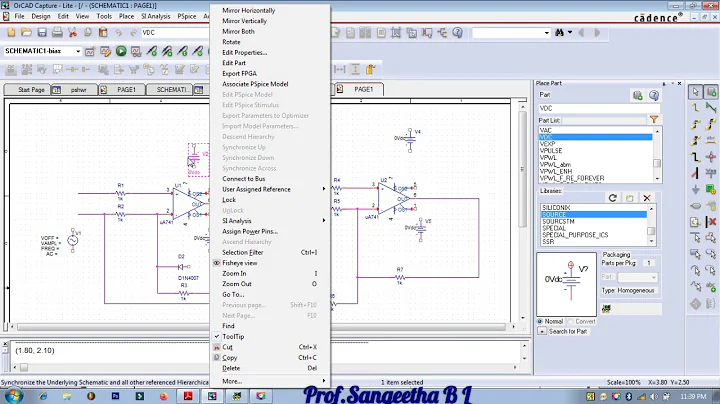Open the Part packaging dropdown
Image resolution: width=720 pixels, height=404 pixels.
pos(638,277)
